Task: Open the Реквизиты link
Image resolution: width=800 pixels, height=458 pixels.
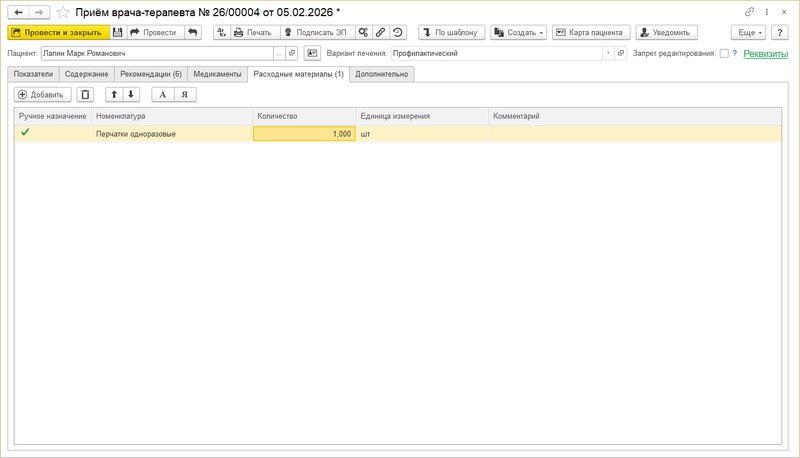Action: click(x=765, y=54)
